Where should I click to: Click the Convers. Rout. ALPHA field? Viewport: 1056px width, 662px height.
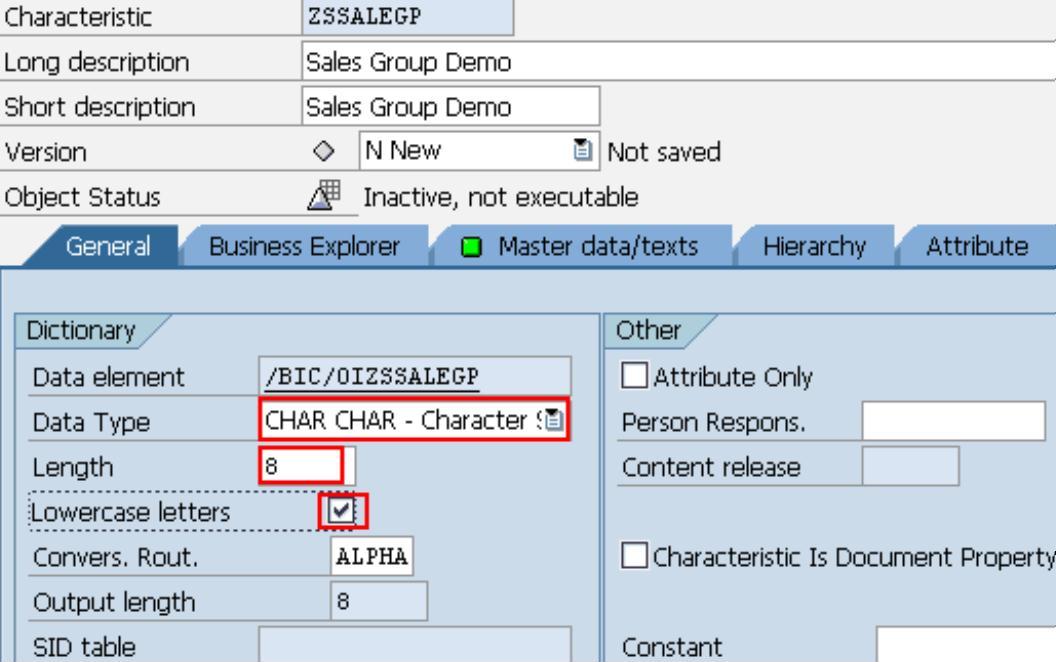pyautogui.click(x=372, y=556)
